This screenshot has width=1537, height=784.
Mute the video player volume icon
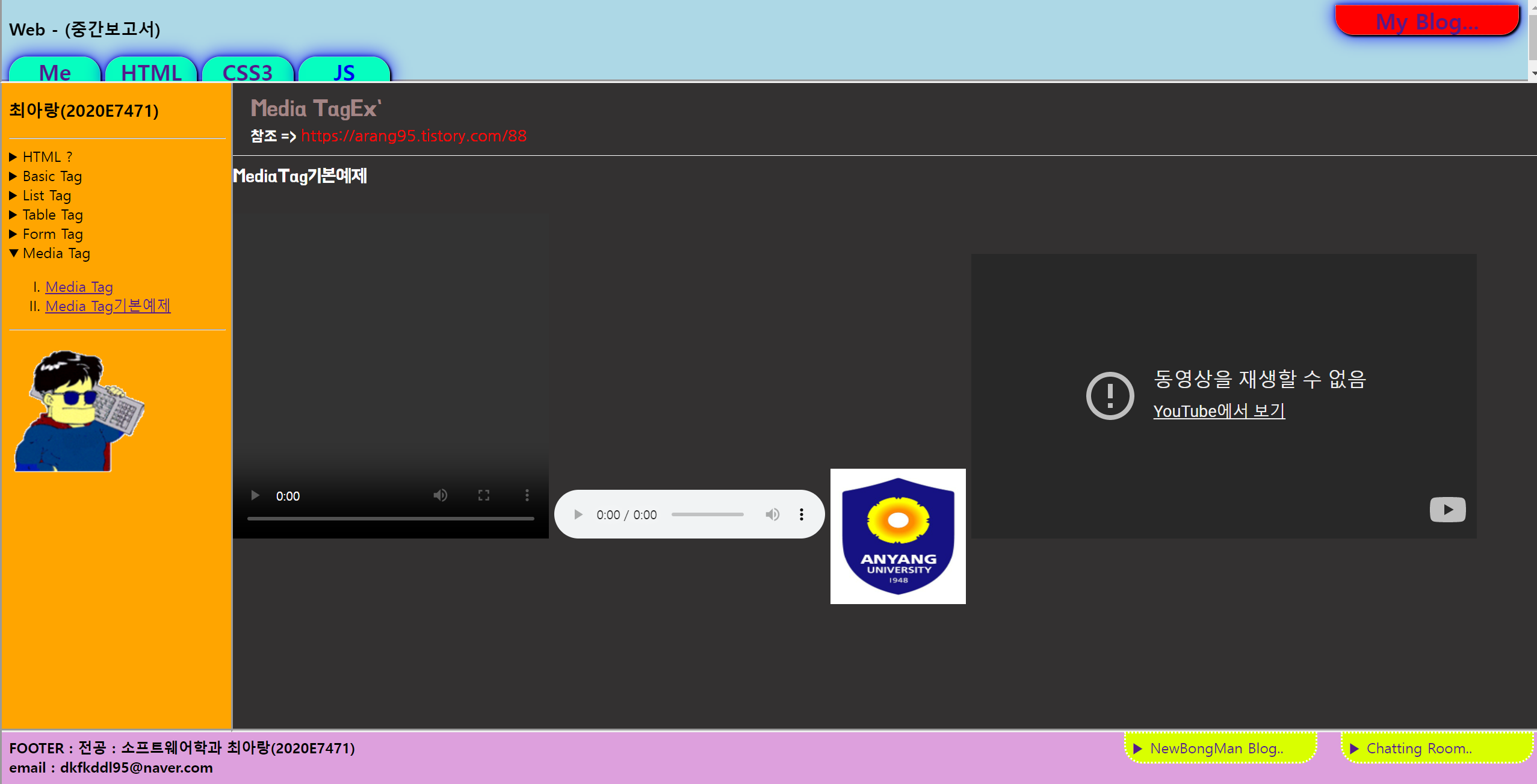(441, 496)
